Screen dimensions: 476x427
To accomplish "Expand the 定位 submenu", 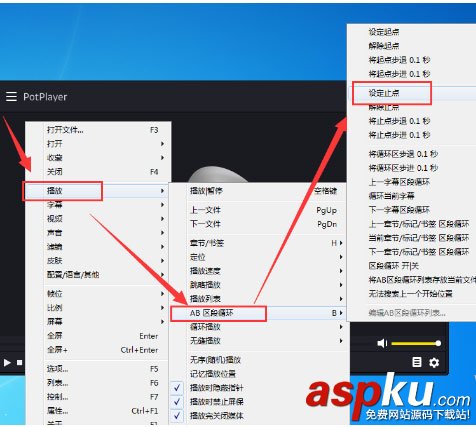I will (258, 257).
